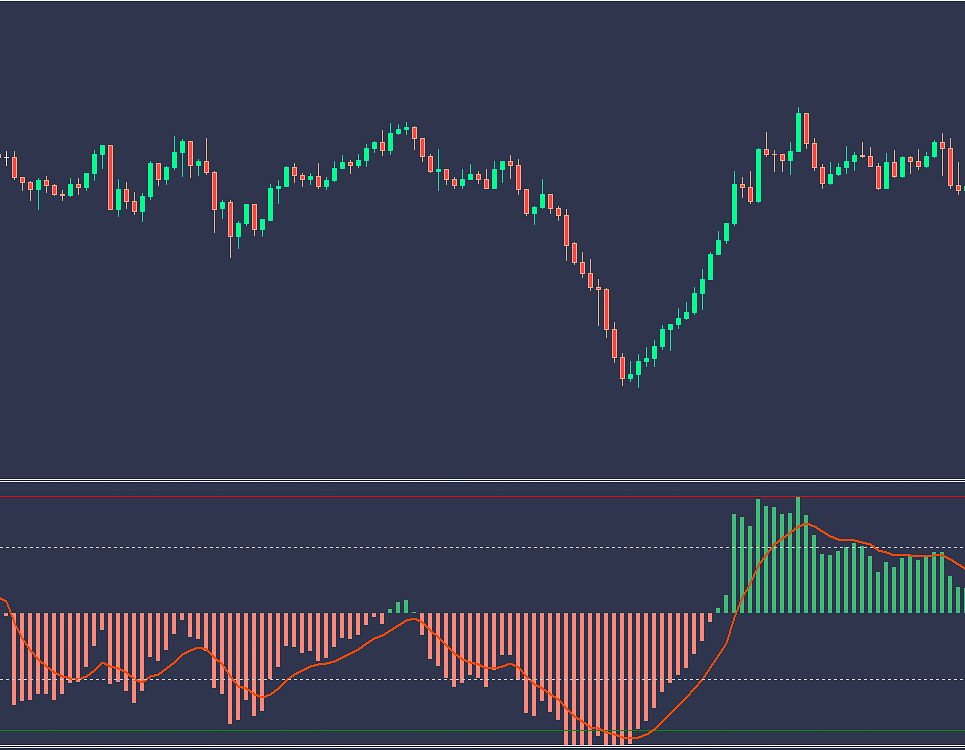
Task: Click the last candlestick on the right edge
Action: [959, 187]
